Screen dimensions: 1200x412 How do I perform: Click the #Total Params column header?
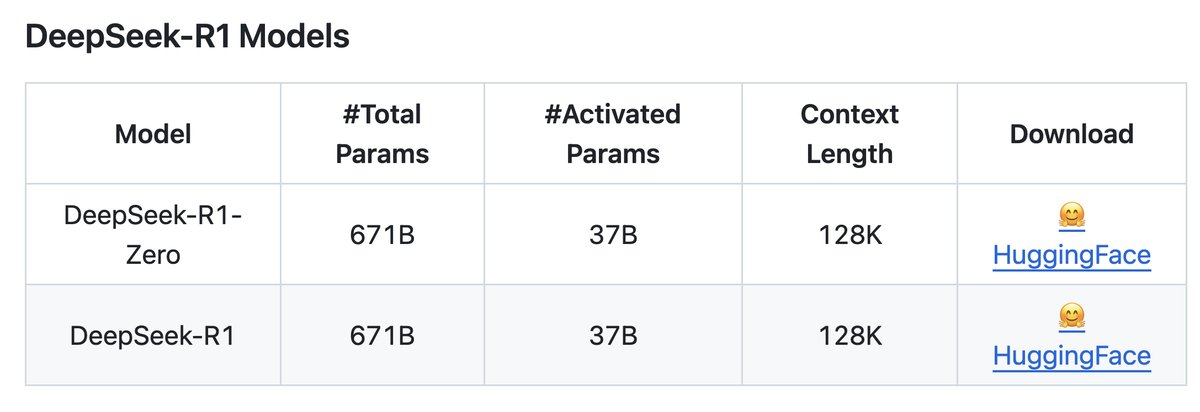382,134
